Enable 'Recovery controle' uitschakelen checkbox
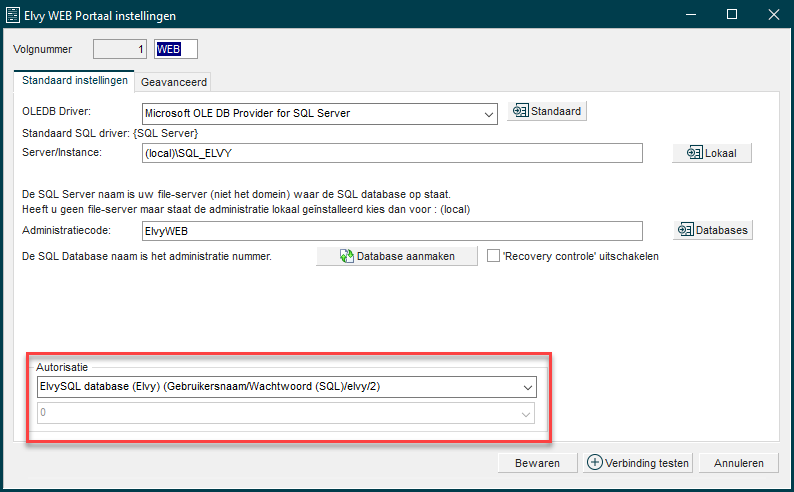The height and width of the screenshot is (492, 794). 493,256
